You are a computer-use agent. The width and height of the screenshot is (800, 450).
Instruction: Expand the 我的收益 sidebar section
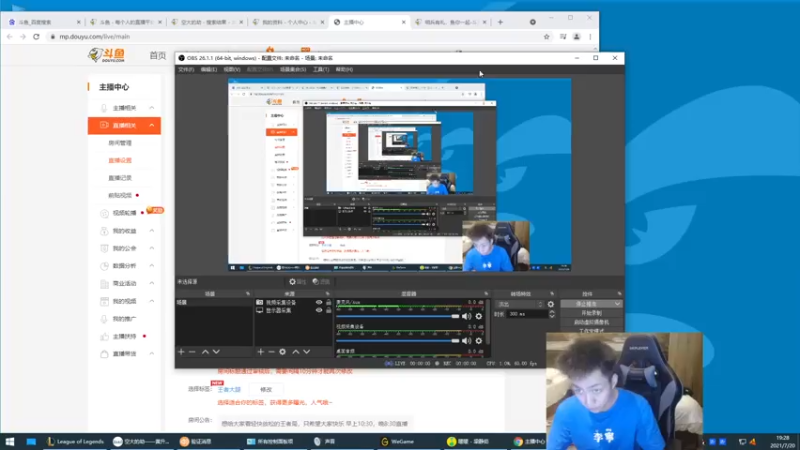152,231
